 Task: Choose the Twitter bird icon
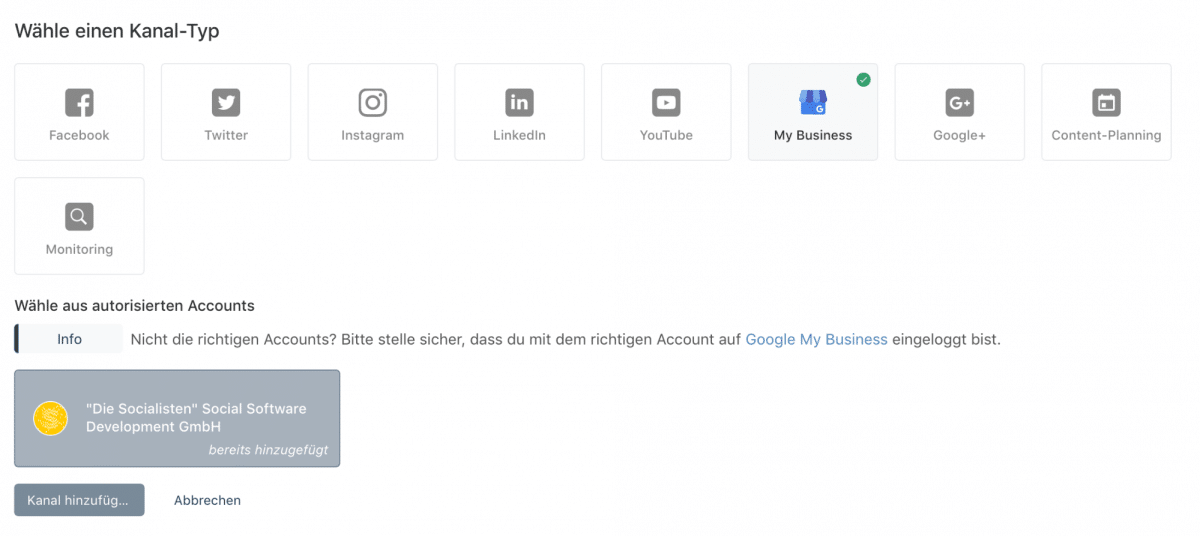pyautogui.click(x=226, y=102)
